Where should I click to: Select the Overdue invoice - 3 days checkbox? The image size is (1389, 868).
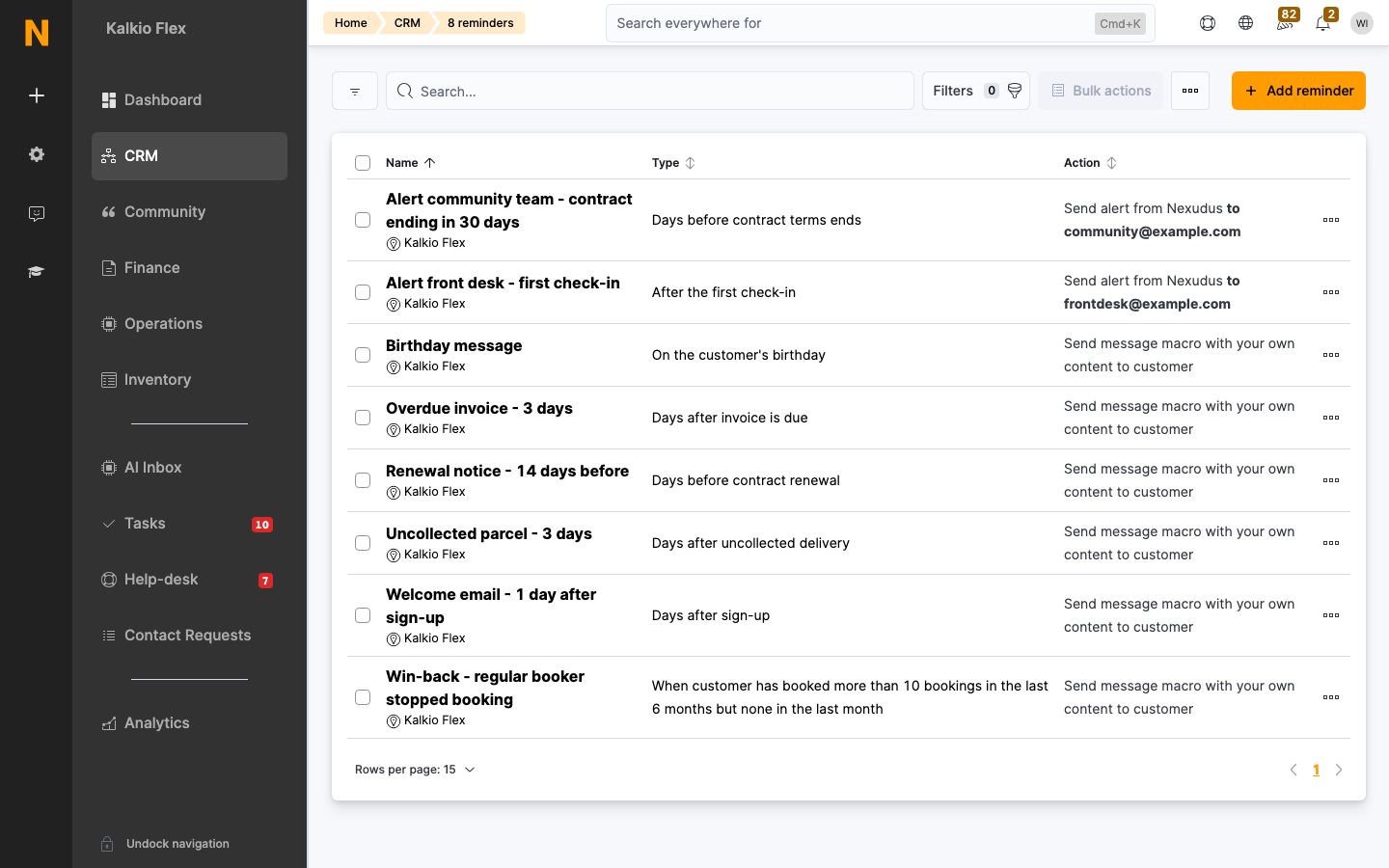pyautogui.click(x=363, y=418)
